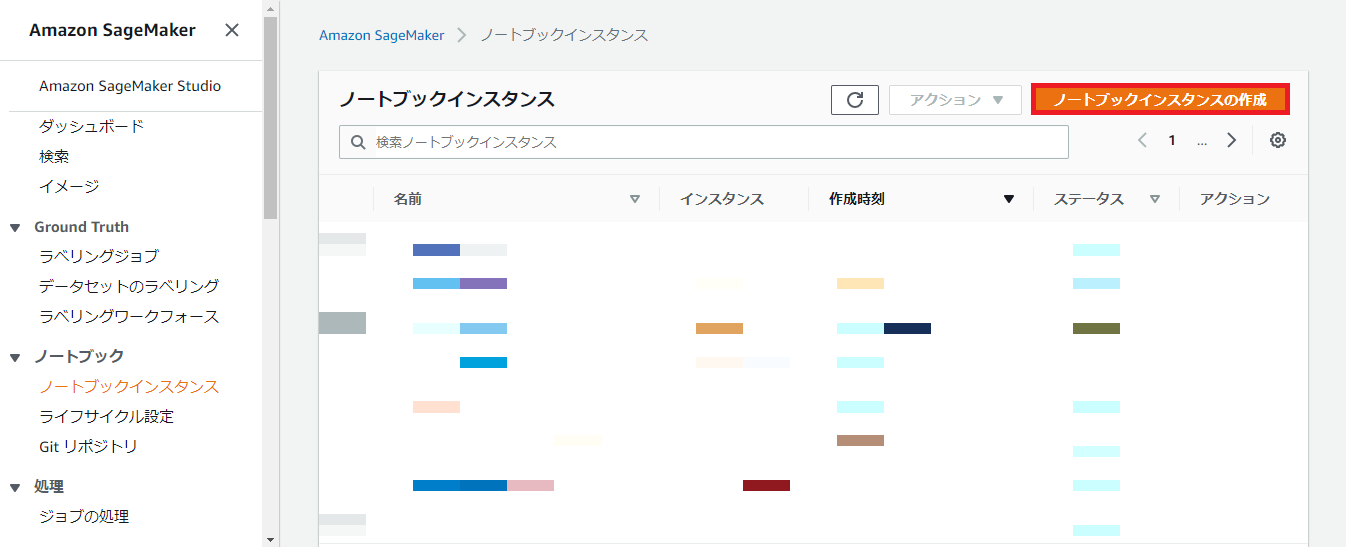This screenshot has width=1346, height=547.
Task: Open the アクション dropdown
Action: (955, 100)
